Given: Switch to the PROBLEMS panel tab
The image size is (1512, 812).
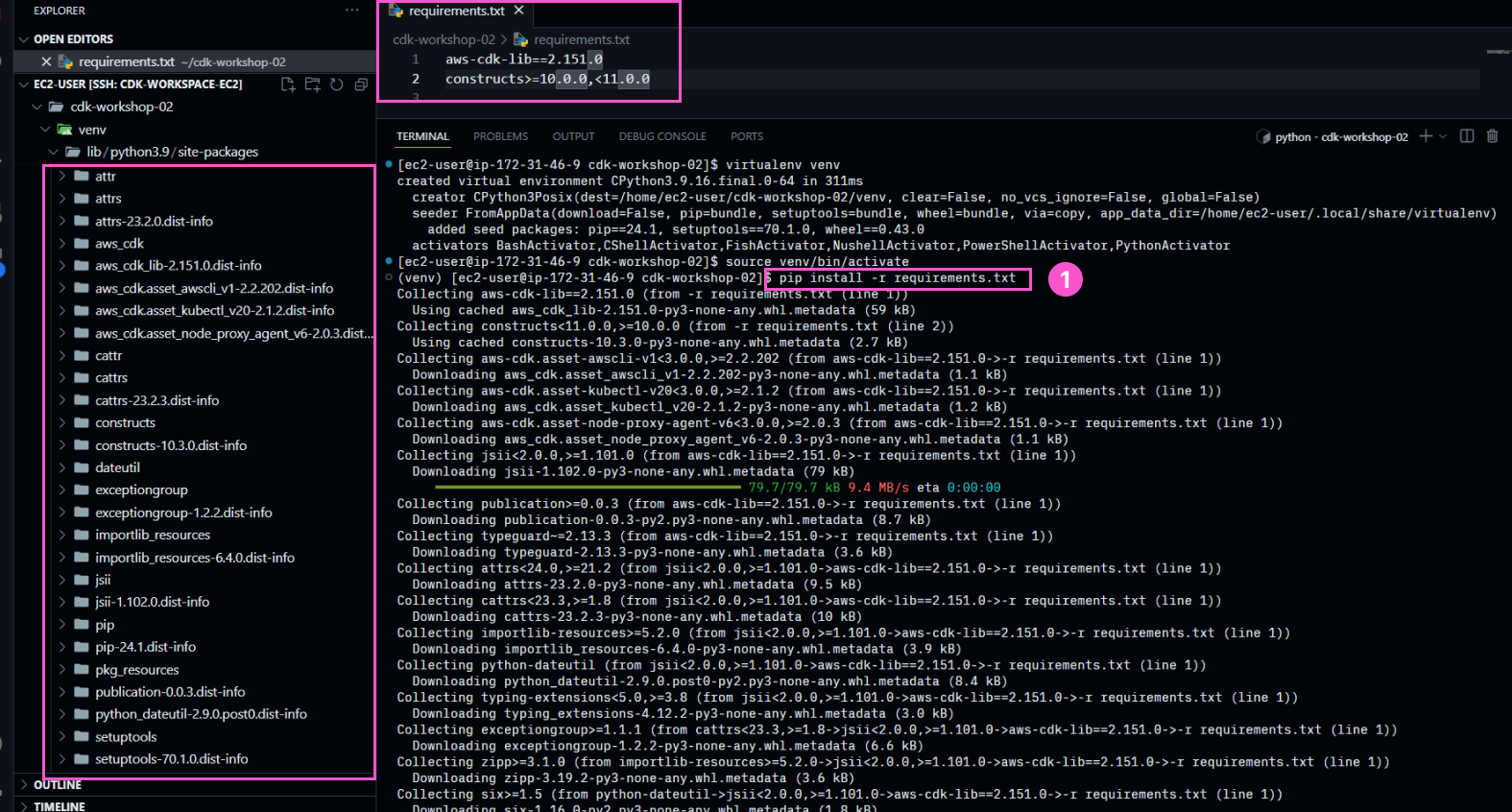Looking at the screenshot, I should [x=500, y=136].
